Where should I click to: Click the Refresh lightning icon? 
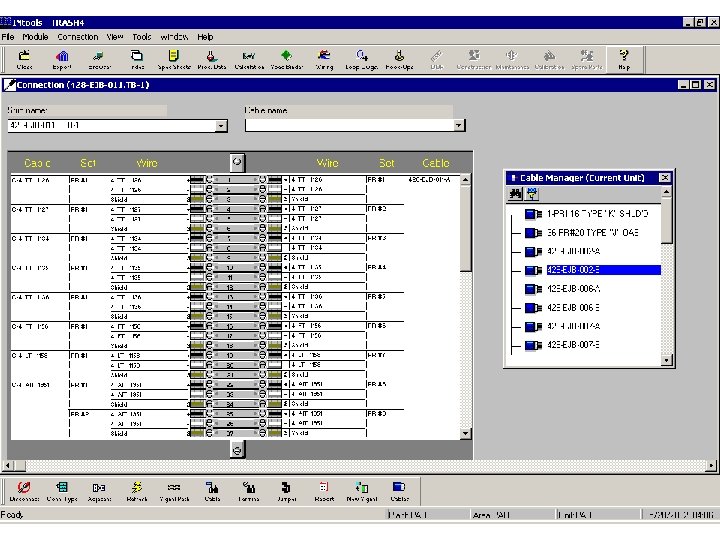coord(137,491)
